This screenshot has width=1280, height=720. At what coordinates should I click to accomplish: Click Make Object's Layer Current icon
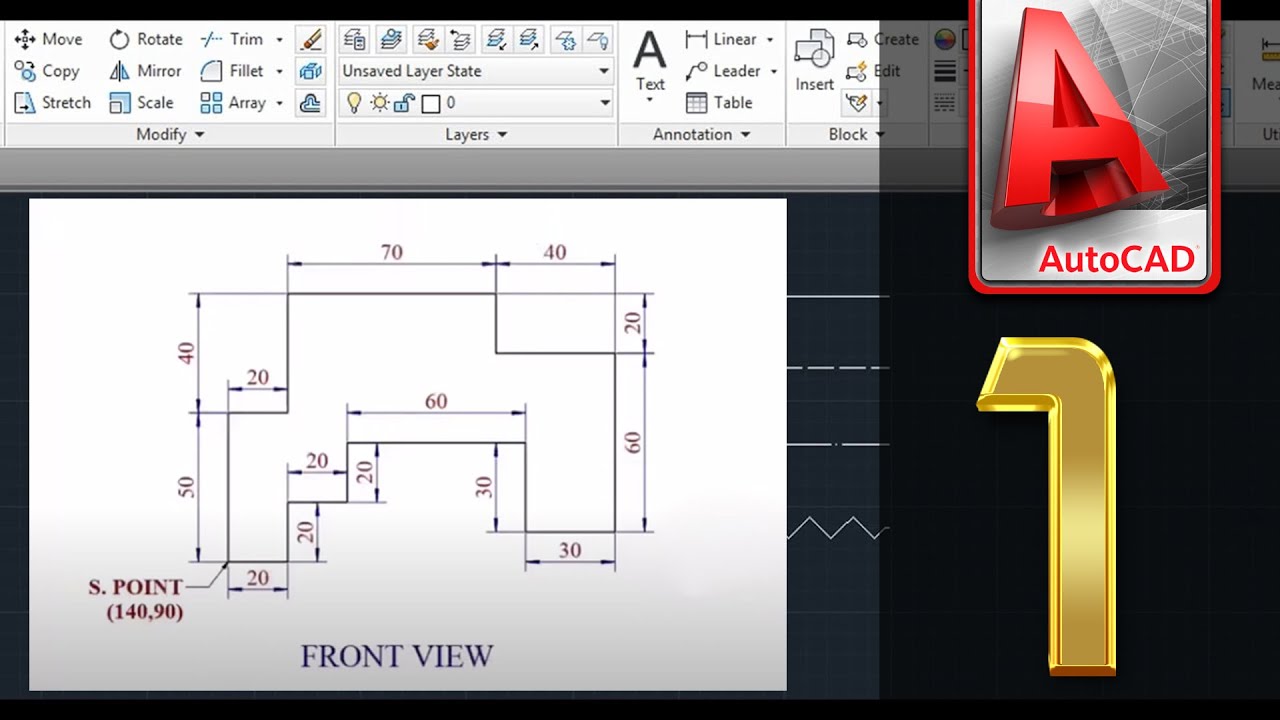[391, 39]
